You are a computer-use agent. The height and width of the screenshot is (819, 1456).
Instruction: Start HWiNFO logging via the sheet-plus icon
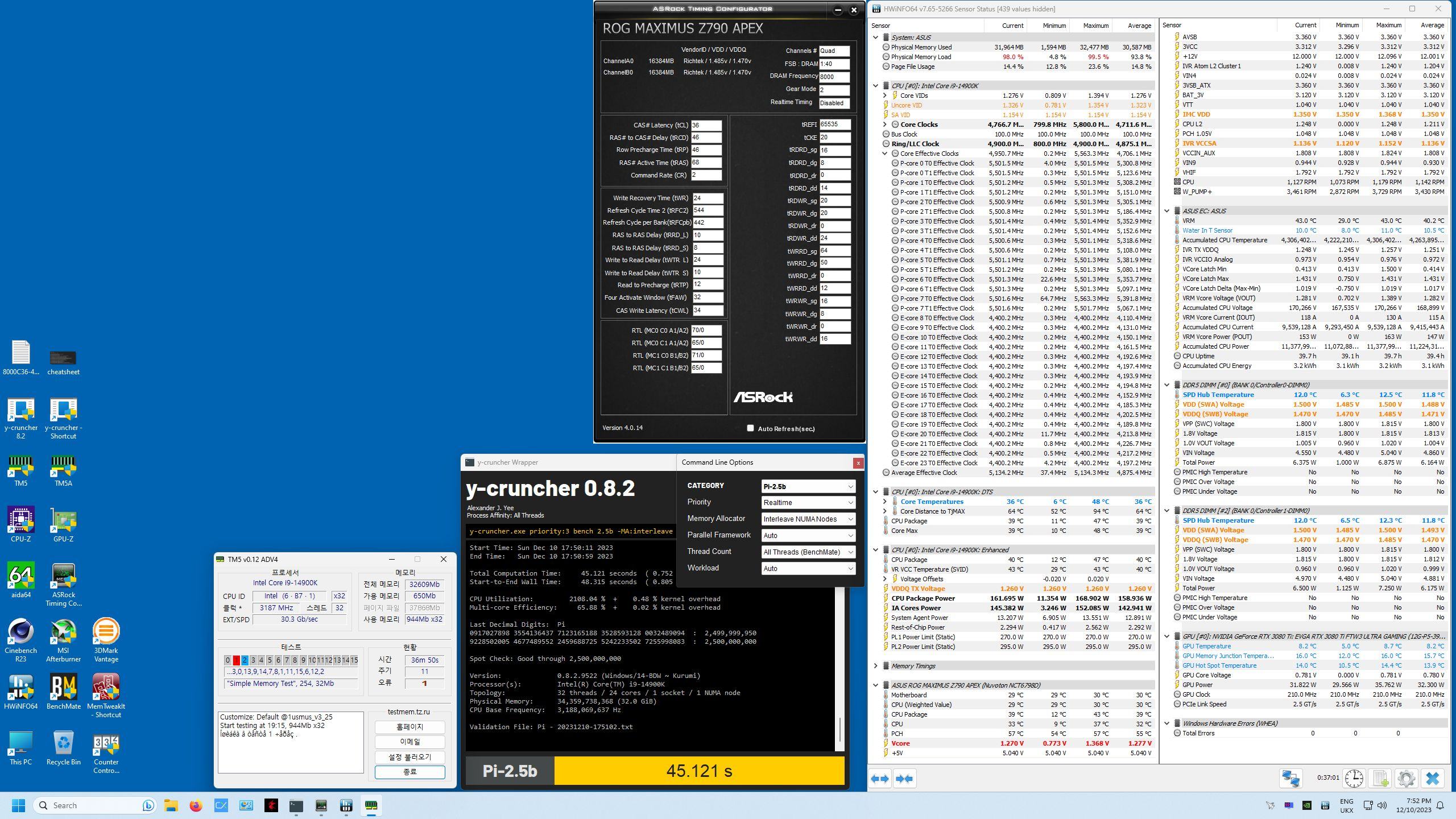1380,778
